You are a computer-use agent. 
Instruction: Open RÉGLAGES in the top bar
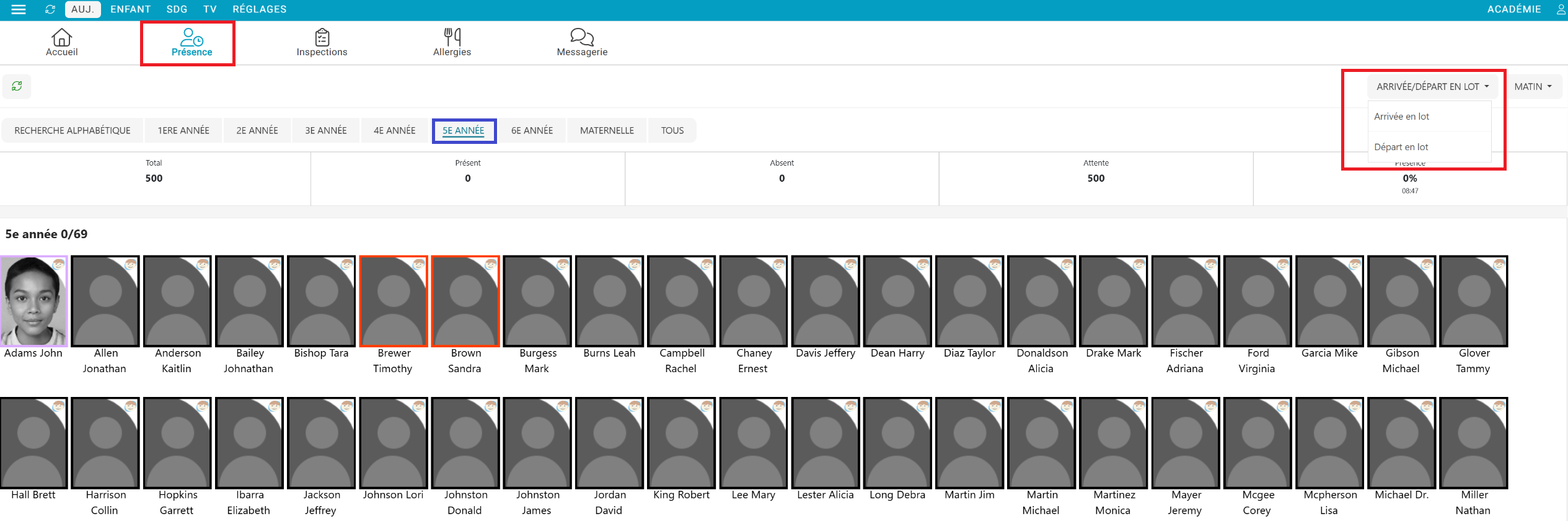pos(259,9)
